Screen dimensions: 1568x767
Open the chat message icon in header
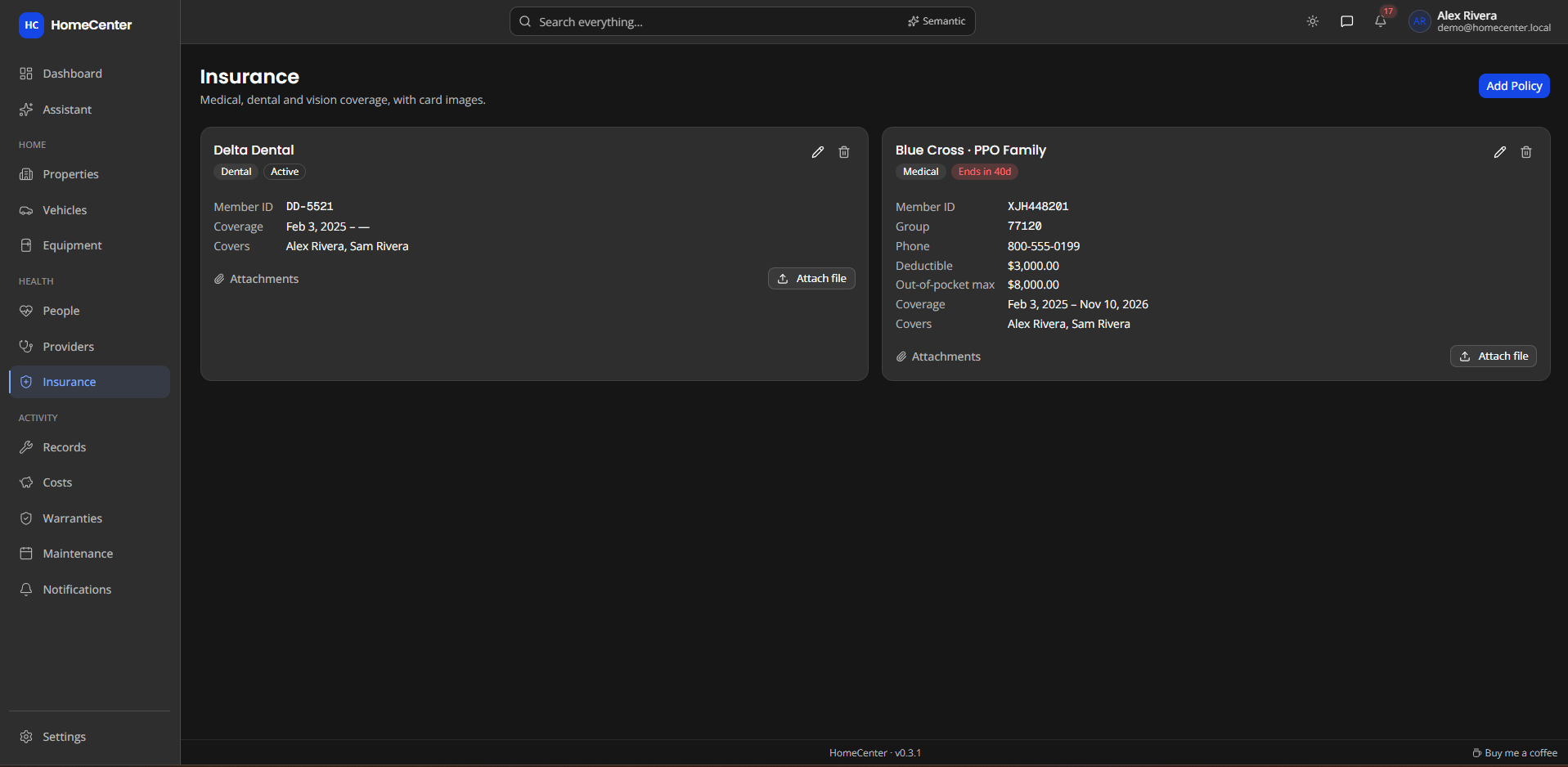[x=1347, y=21]
